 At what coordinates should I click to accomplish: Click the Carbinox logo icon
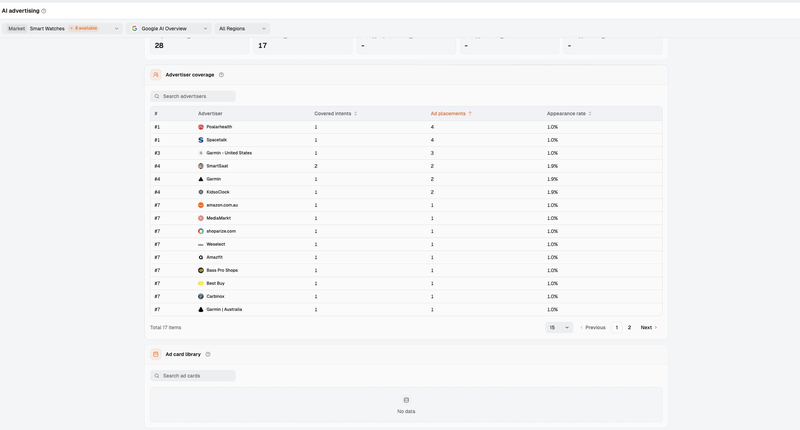(201, 296)
